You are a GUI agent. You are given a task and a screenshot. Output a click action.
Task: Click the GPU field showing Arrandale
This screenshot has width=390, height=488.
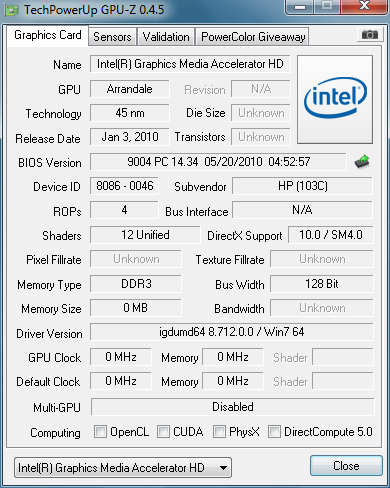pos(130,89)
